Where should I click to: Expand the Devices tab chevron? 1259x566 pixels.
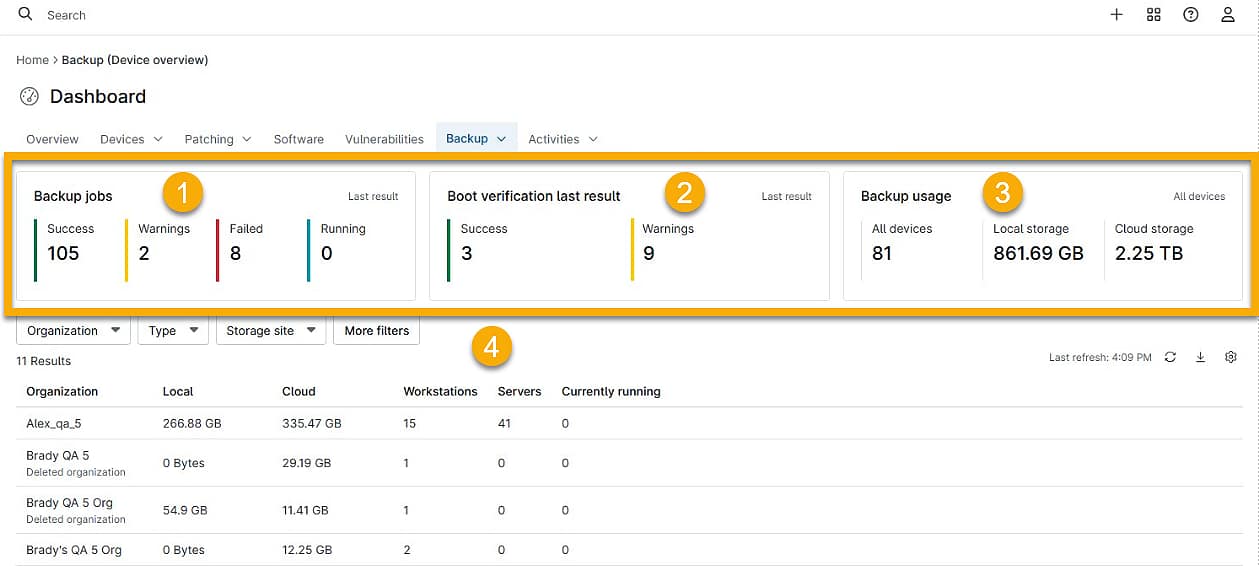(x=158, y=140)
